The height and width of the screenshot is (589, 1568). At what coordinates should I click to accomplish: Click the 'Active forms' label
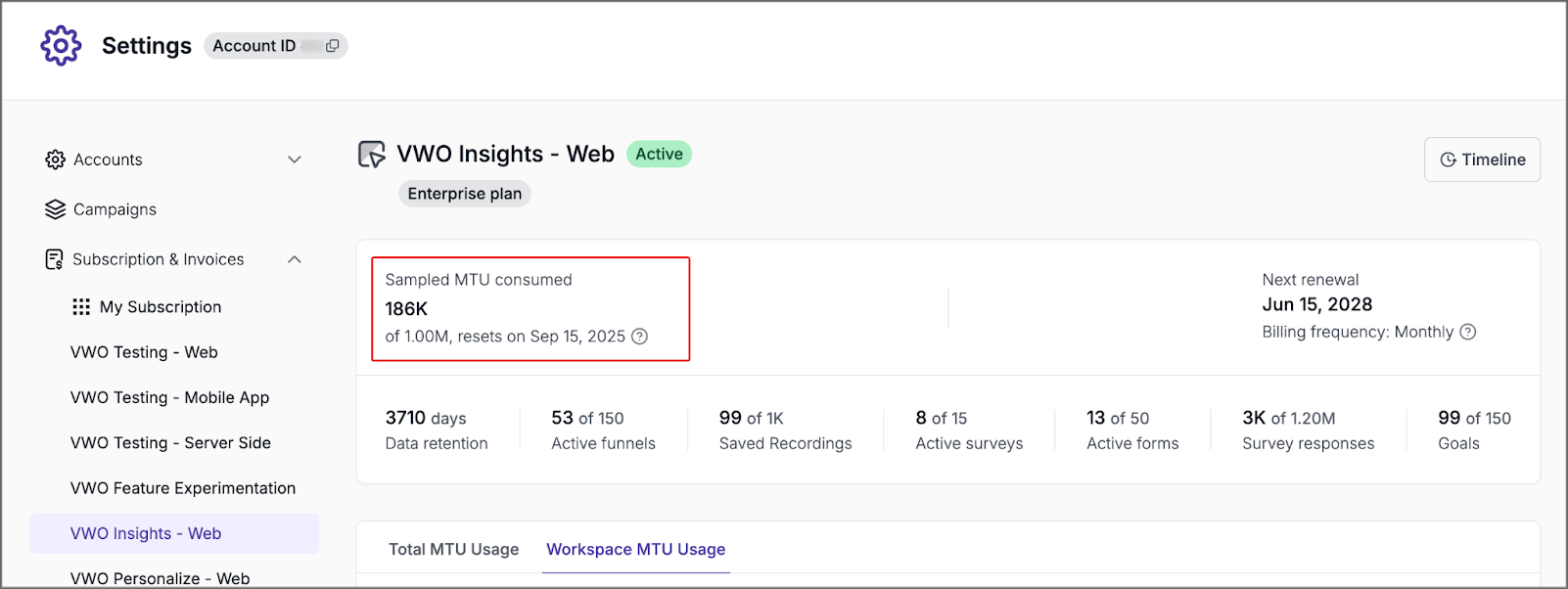(1132, 443)
